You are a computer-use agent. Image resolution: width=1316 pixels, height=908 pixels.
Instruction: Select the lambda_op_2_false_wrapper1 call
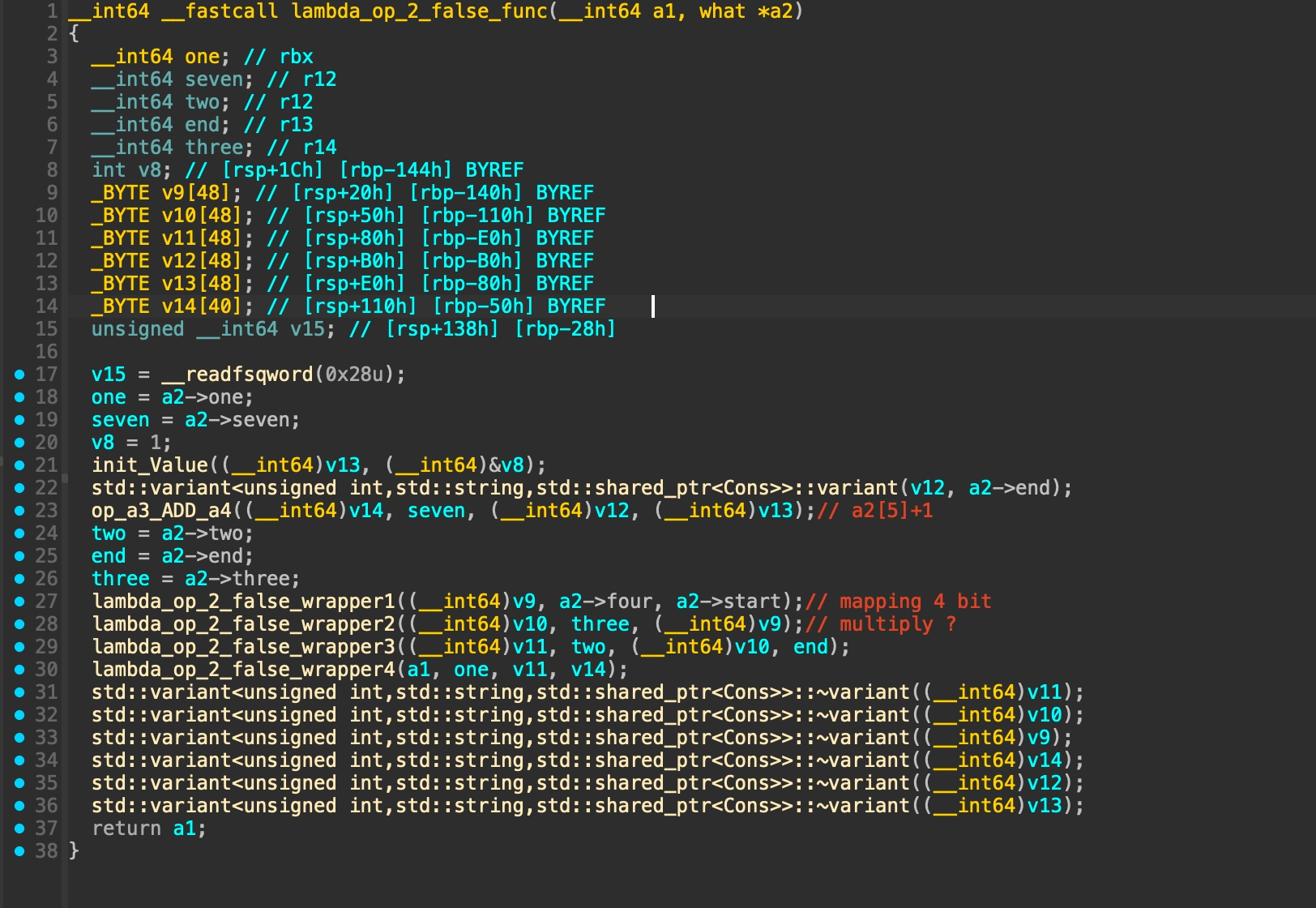[243, 602]
